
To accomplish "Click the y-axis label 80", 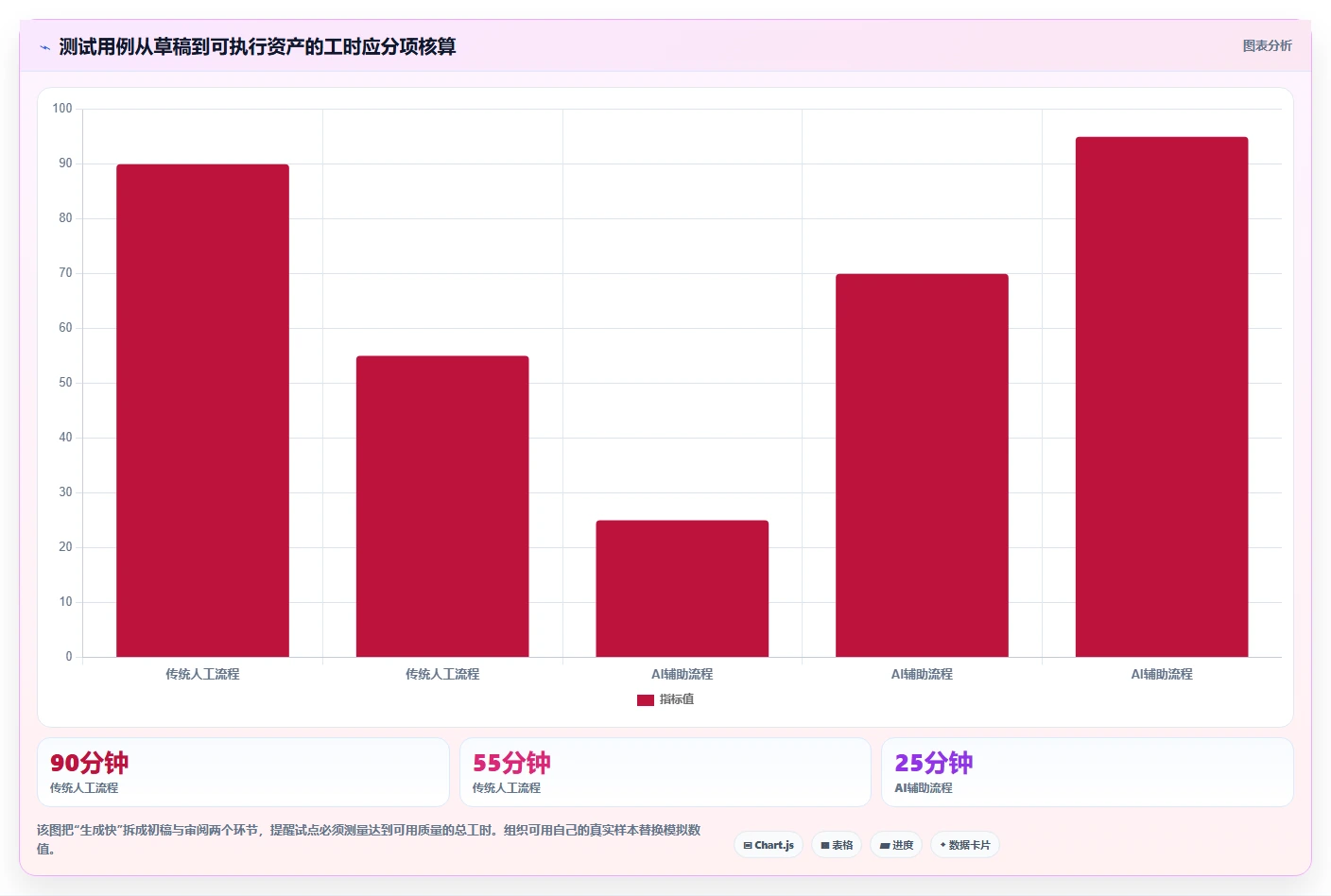I will [65, 218].
